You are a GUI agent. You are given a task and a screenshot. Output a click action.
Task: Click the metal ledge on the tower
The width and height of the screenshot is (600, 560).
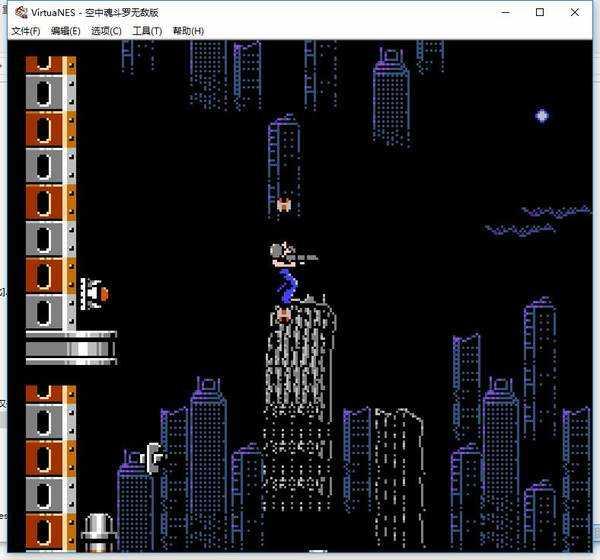coord(70,346)
